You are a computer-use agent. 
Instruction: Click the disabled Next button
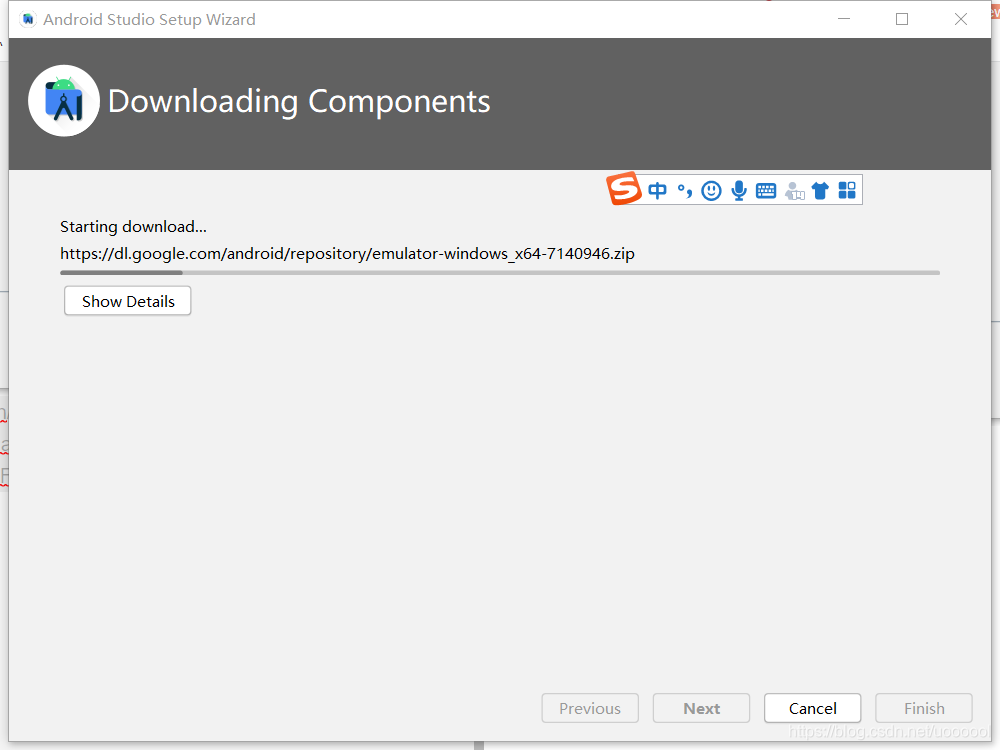coord(702,708)
